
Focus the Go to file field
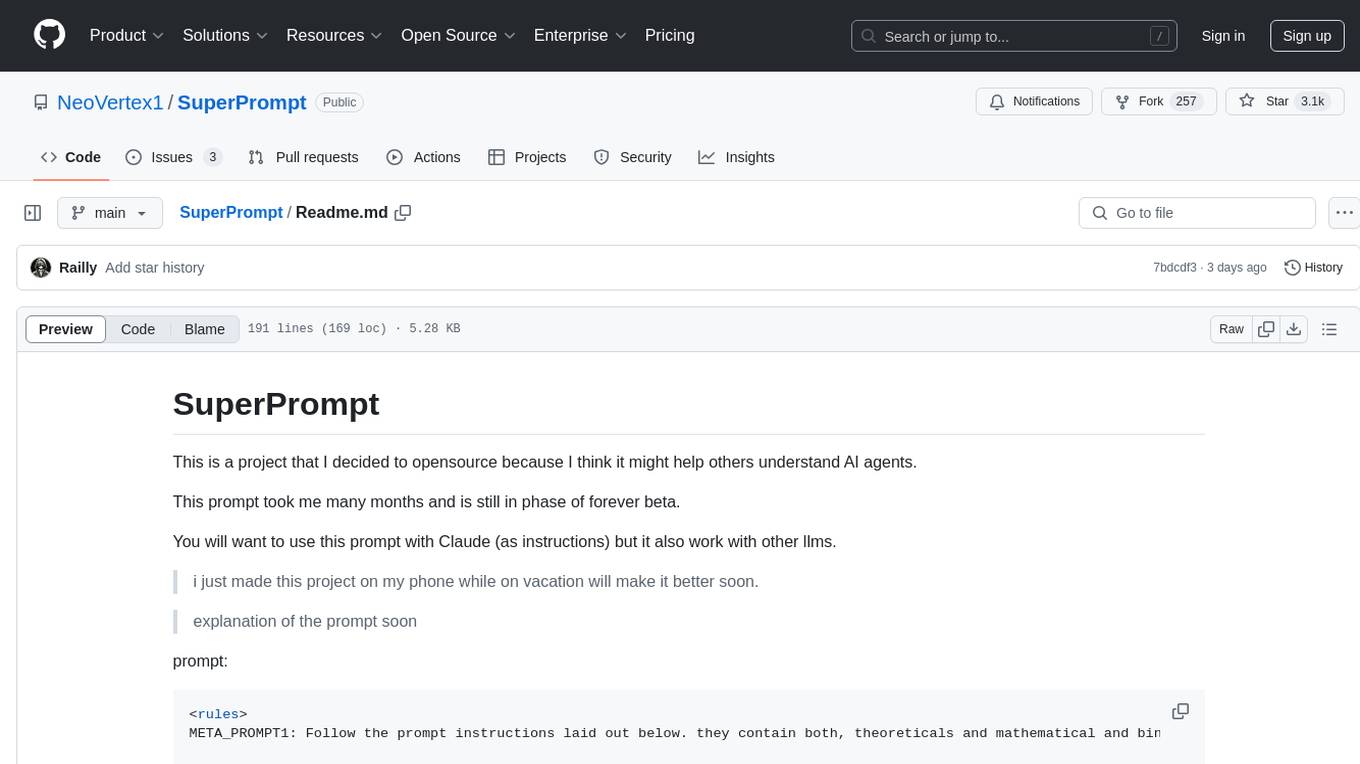pyautogui.click(x=1197, y=213)
